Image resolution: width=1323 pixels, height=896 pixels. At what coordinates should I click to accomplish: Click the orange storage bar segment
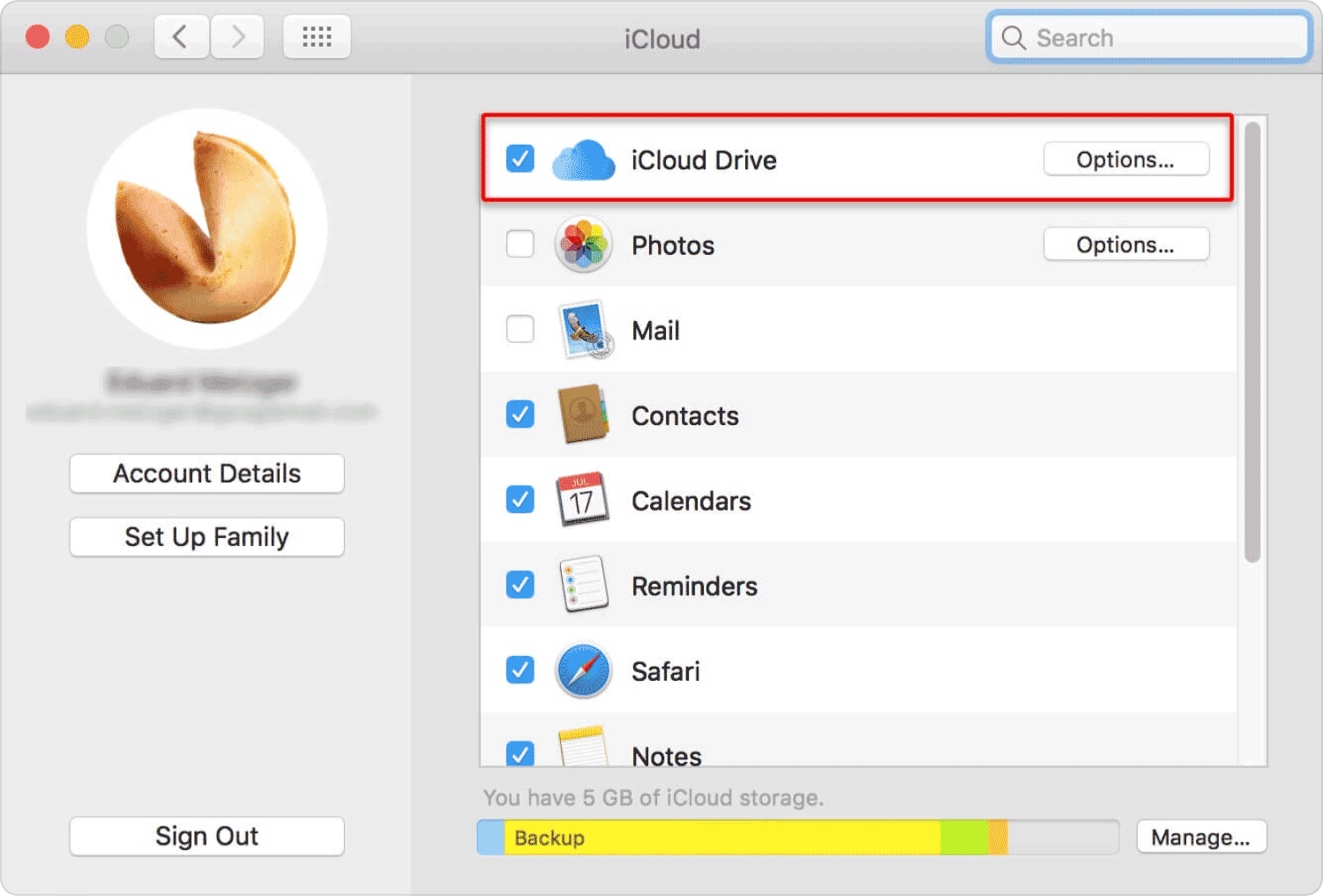pyautogui.click(x=998, y=838)
